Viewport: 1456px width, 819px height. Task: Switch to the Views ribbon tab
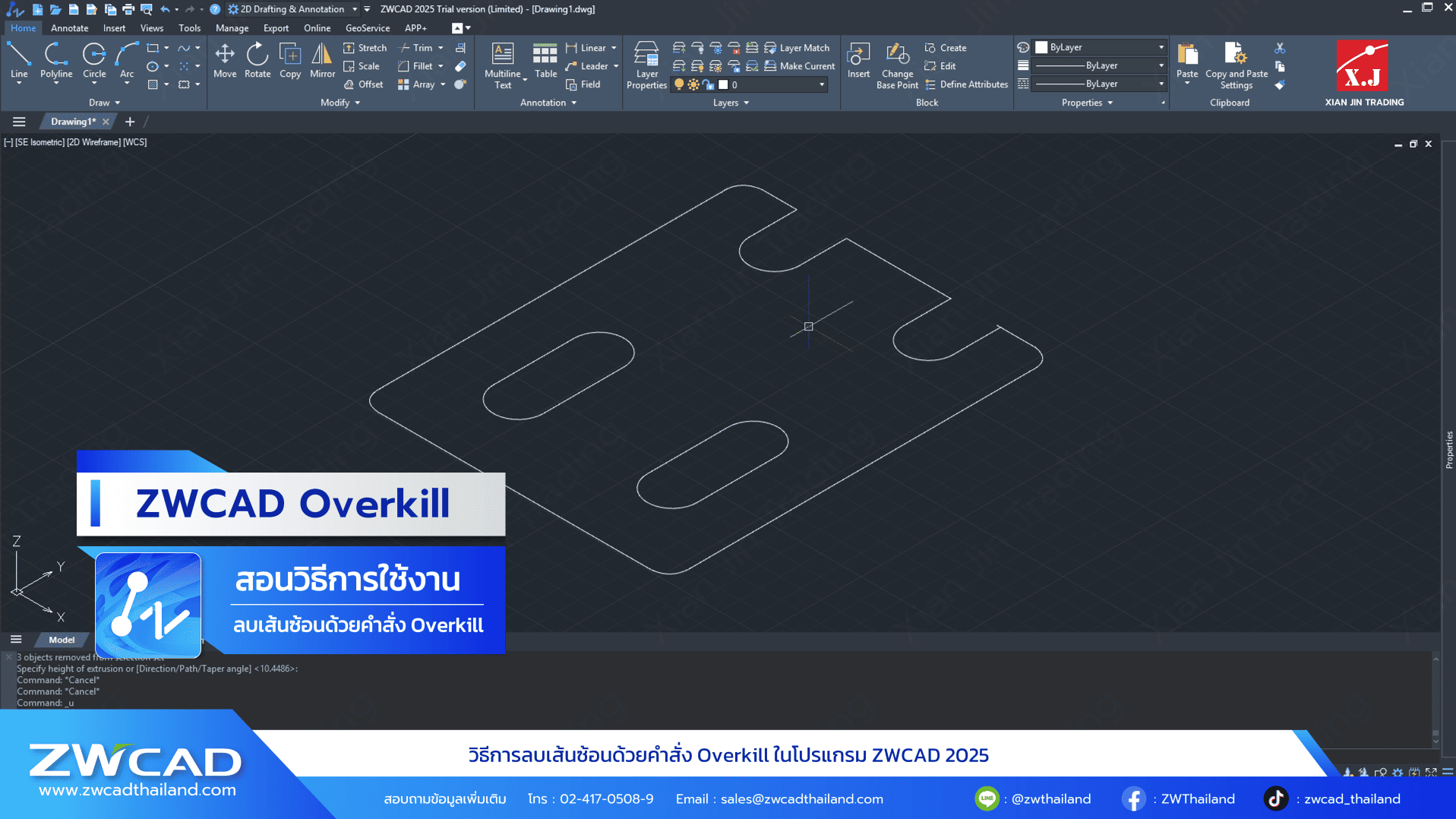point(152,28)
